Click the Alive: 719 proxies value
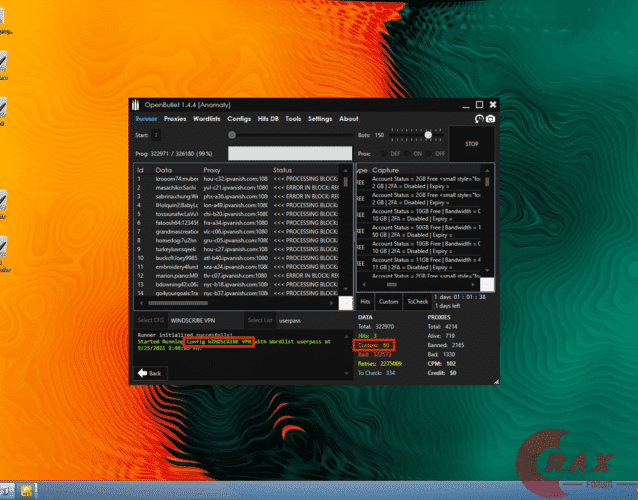 [441, 336]
